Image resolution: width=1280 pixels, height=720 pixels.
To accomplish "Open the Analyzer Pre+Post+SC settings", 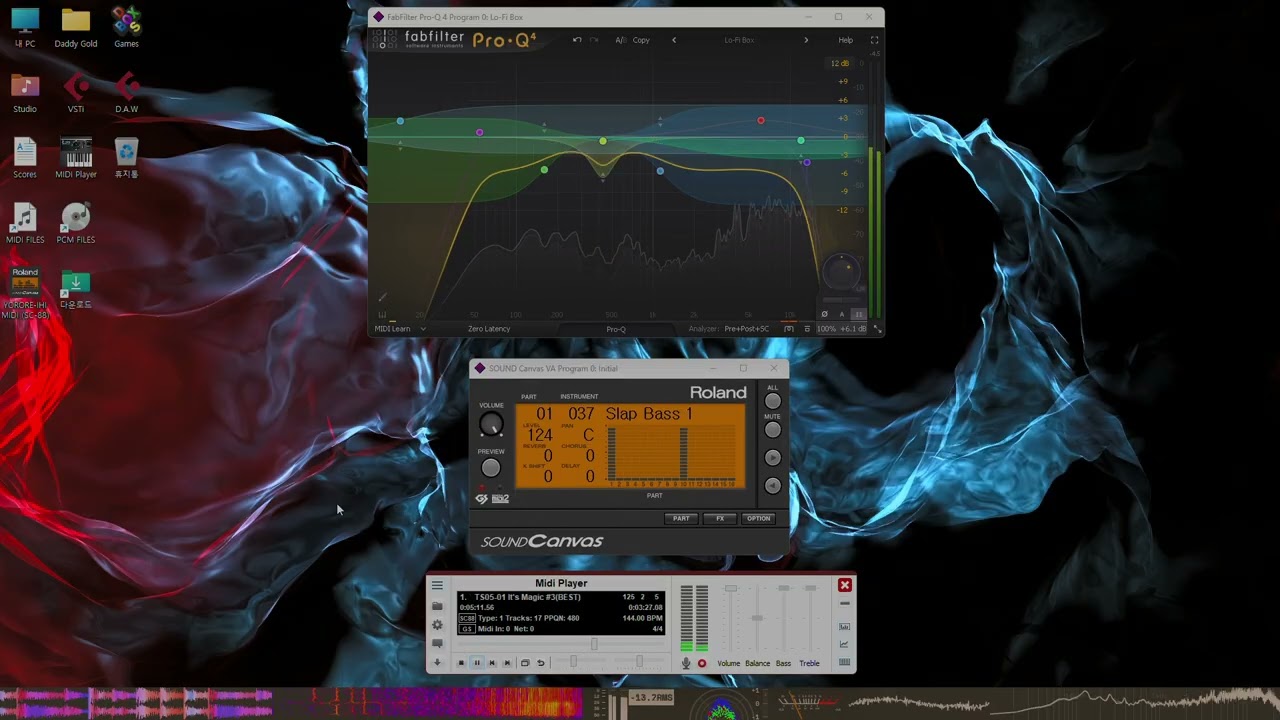I will click(747, 329).
